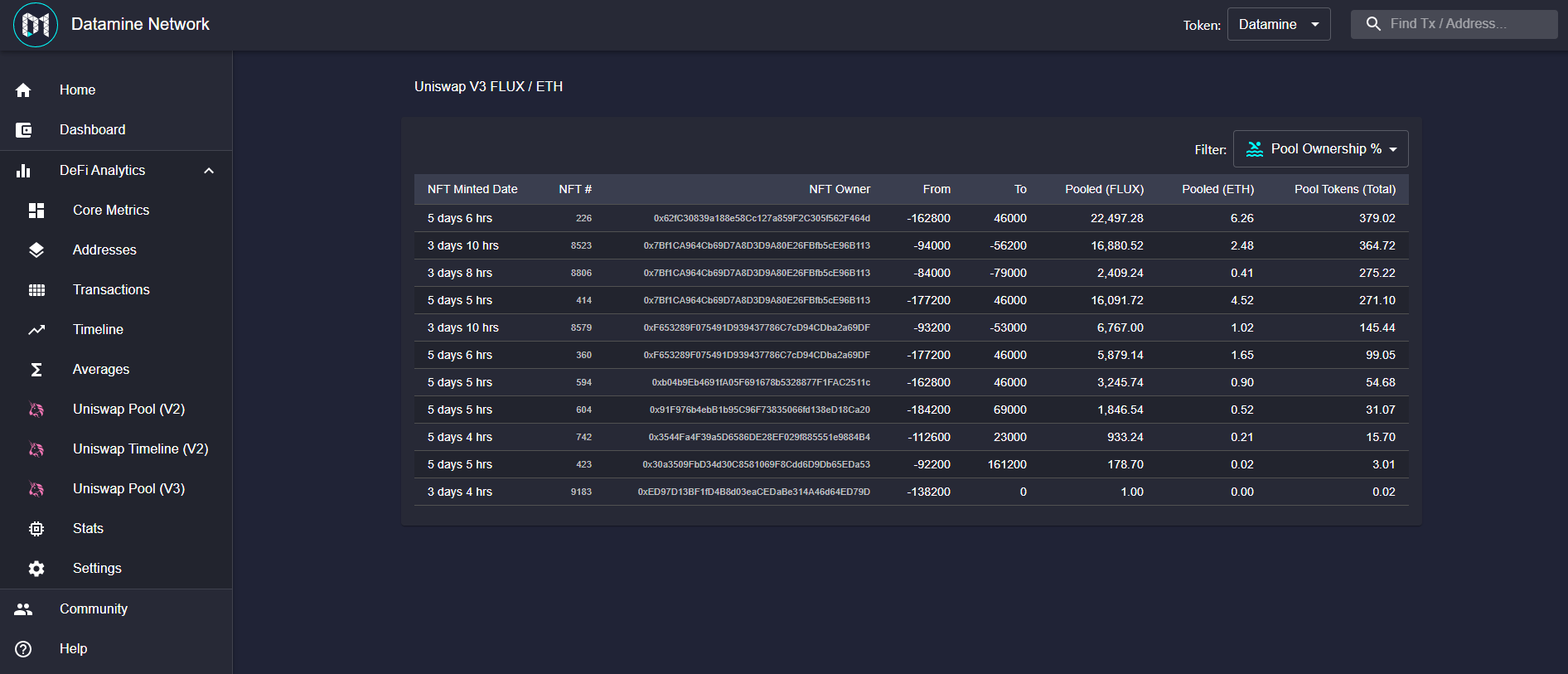Select Core Metrics in sidebar

116,211
